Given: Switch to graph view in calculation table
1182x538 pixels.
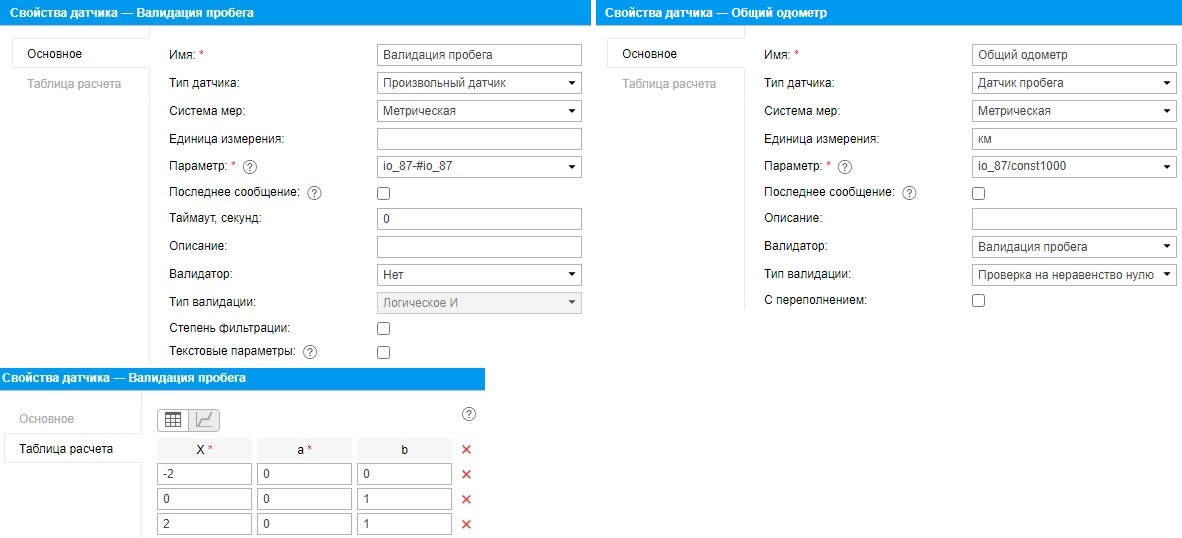Looking at the screenshot, I should [x=204, y=420].
